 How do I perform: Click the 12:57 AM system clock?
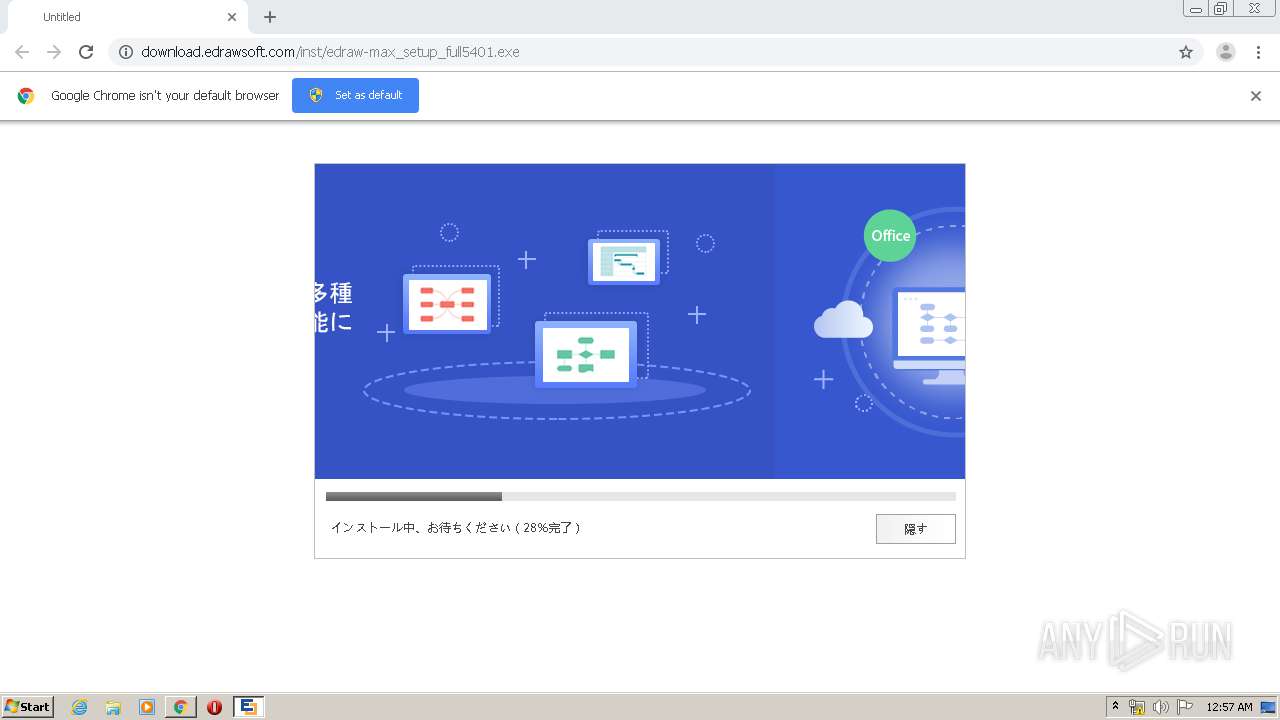click(1229, 707)
